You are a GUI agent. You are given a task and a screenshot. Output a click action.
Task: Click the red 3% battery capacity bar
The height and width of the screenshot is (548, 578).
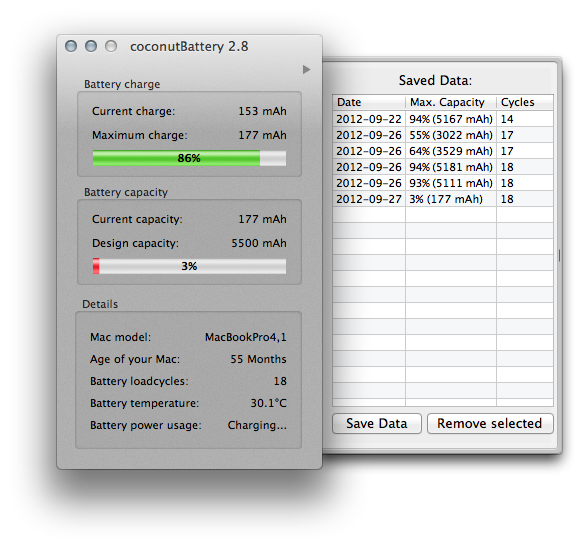189,266
